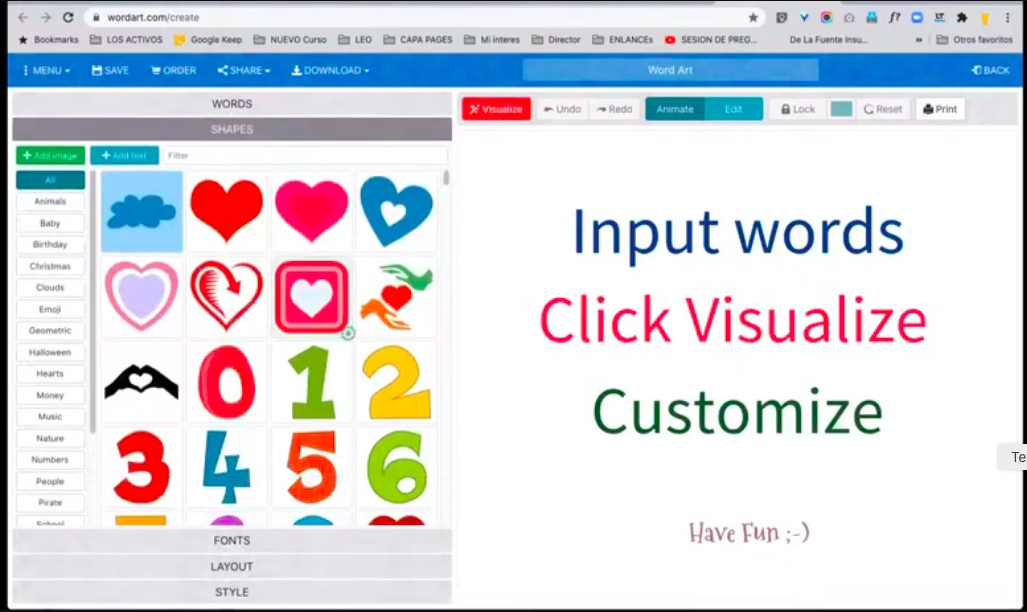1027x612 pixels.
Task: Pick the blue number 4 shape
Action: tap(227, 467)
